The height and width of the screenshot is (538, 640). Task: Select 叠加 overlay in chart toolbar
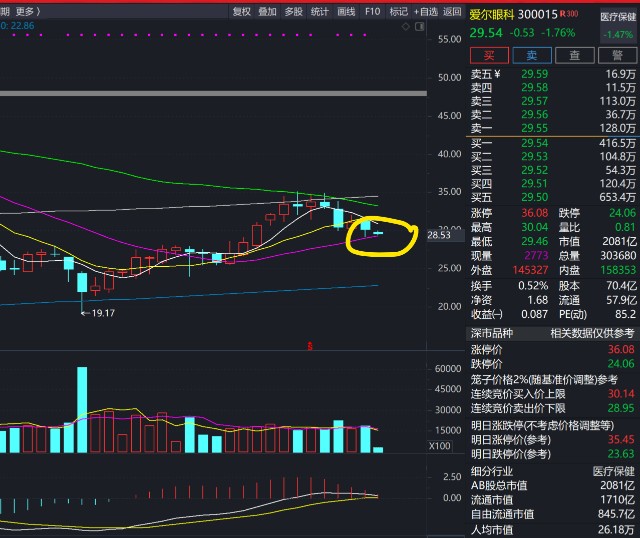(267, 12)
